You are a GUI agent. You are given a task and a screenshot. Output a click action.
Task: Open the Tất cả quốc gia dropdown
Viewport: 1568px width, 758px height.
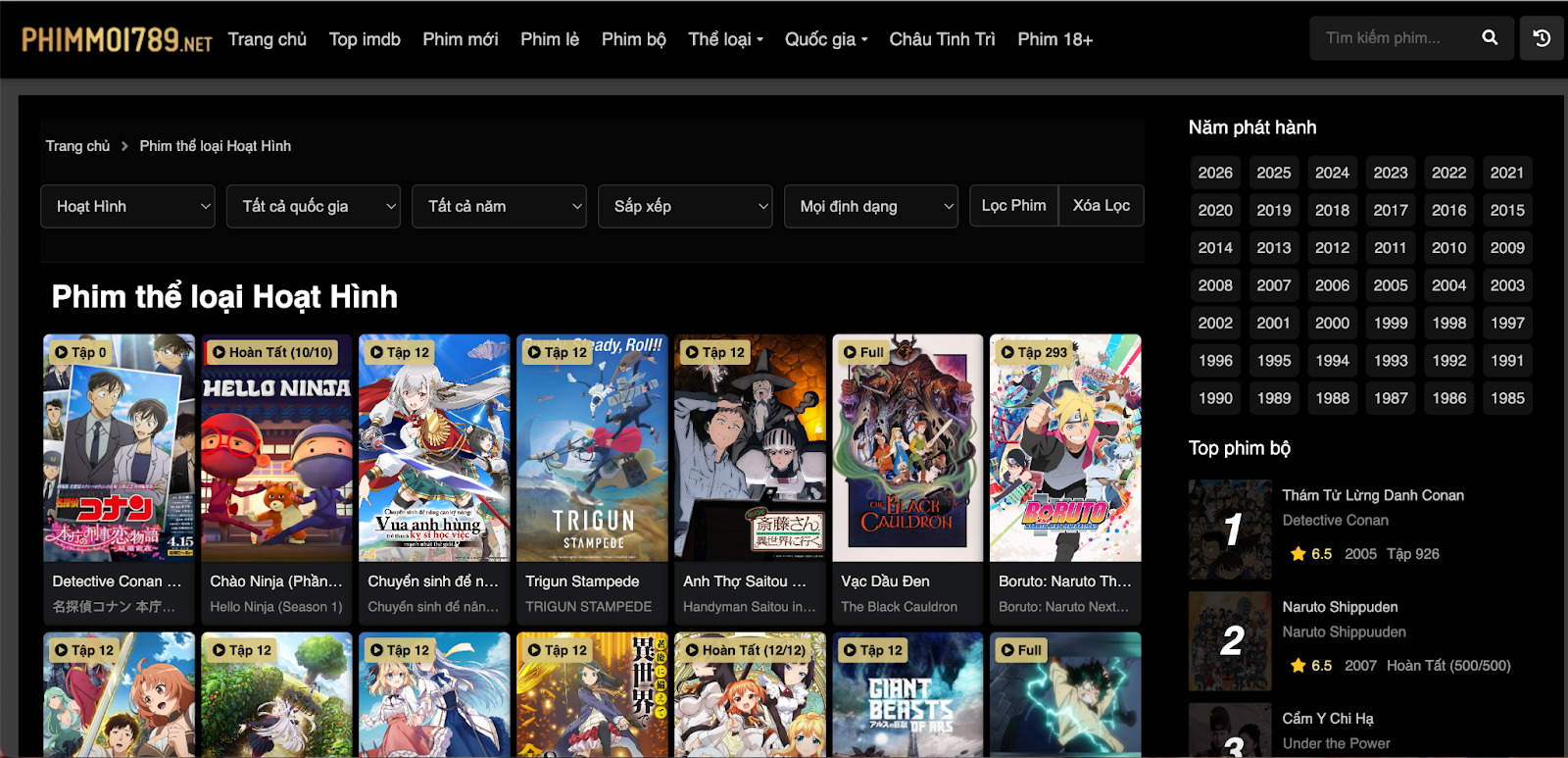[314, 206]
